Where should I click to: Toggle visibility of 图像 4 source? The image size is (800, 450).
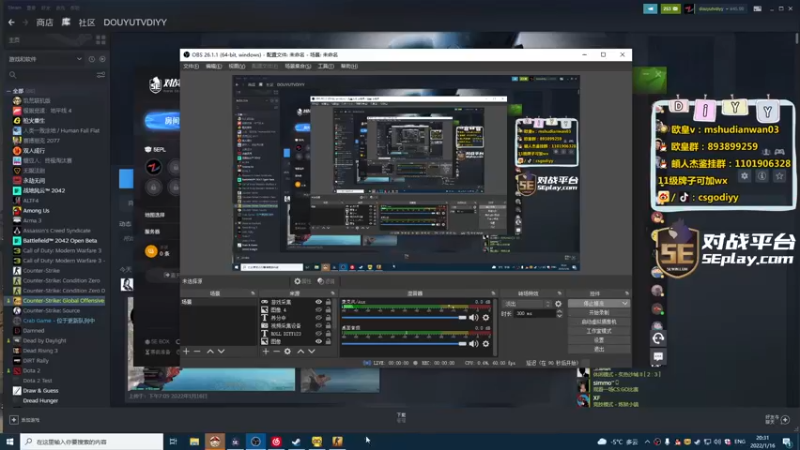coord(318,310)
